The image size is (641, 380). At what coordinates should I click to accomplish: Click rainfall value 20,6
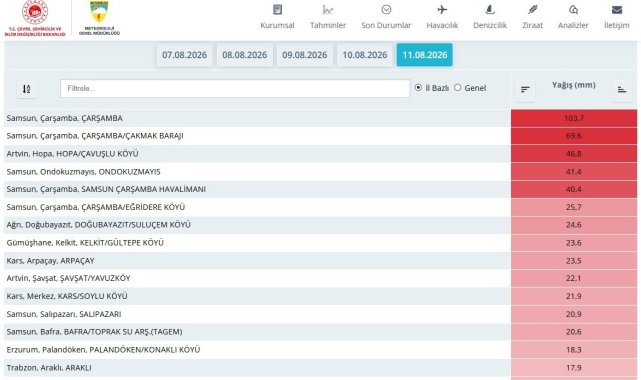click(x=574, y=332)
